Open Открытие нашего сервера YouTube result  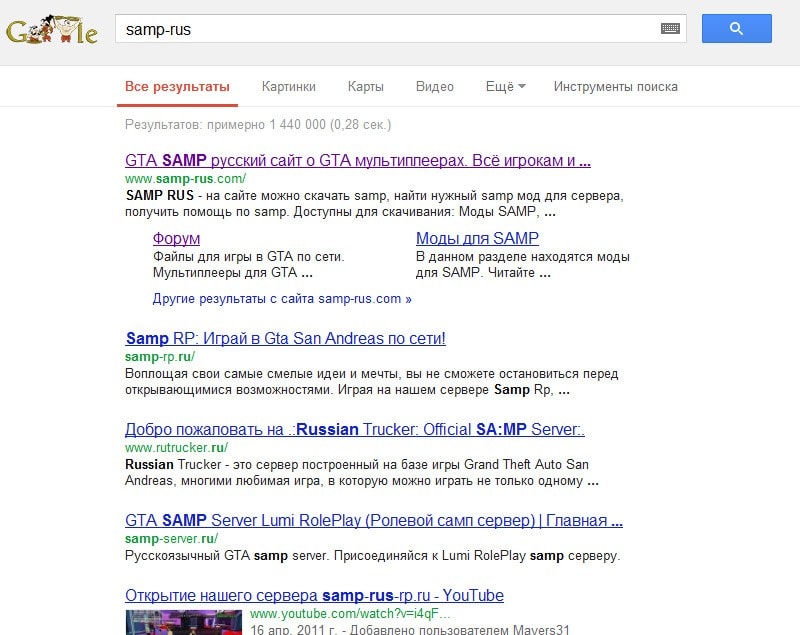[x=314, y=595]
